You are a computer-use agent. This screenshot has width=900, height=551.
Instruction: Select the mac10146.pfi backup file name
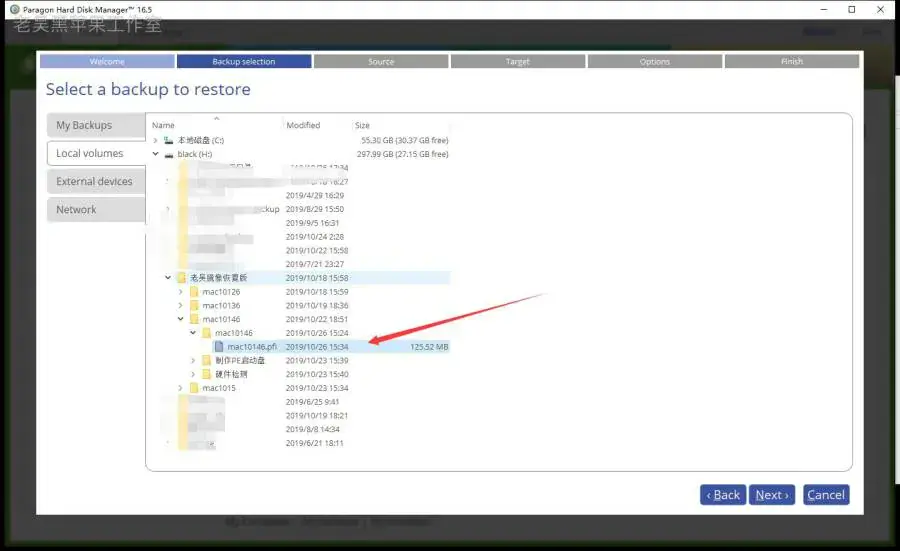(x=252, y=347)
